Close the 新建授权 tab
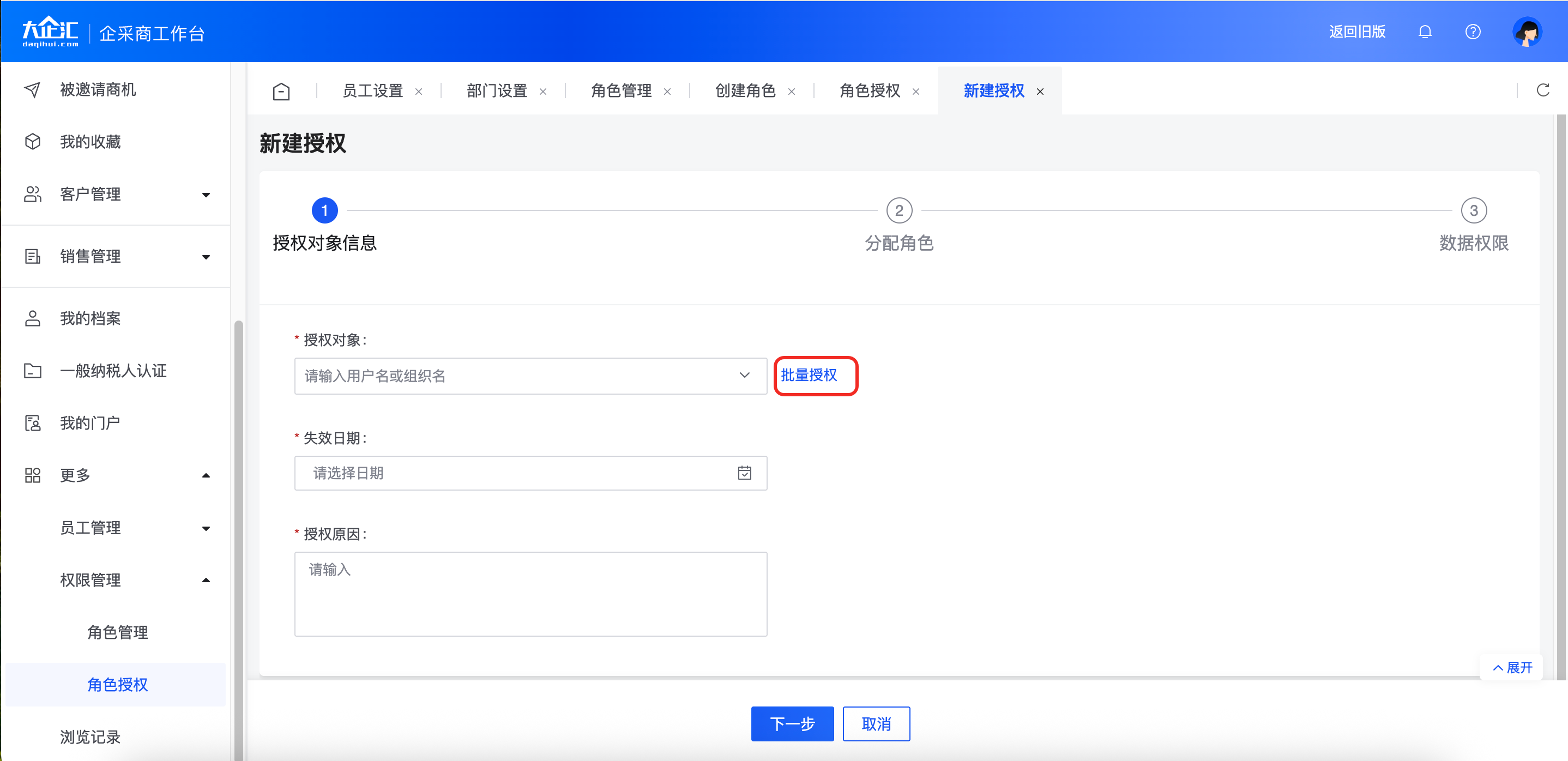Image resolution: width=1568 pixels, height=761 pixels. [1040, 92]
